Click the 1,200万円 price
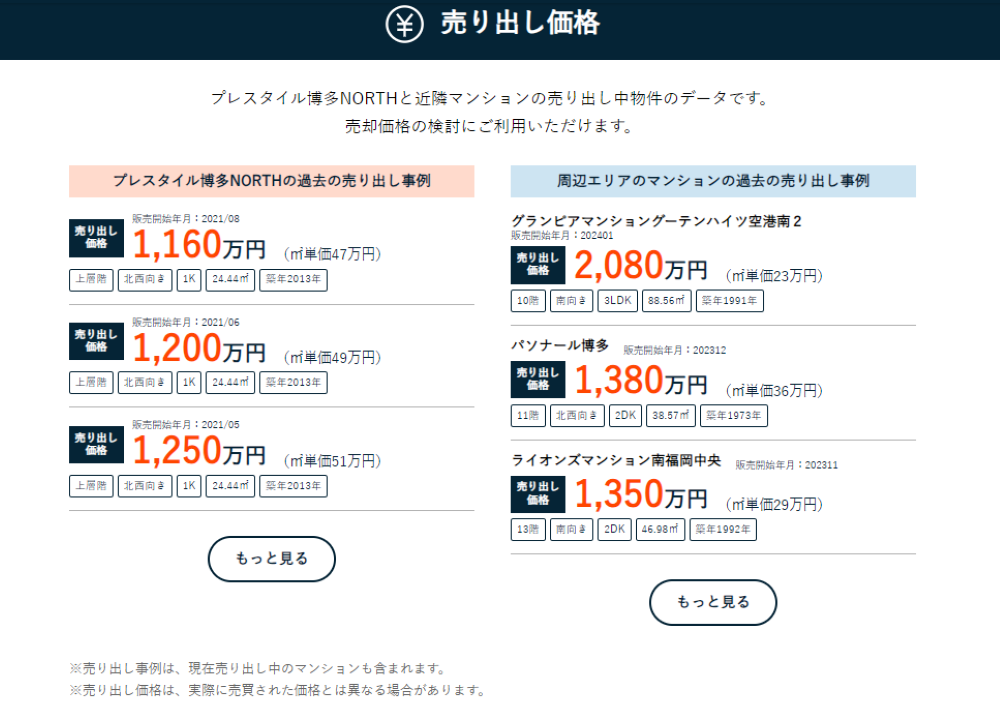 199,348
